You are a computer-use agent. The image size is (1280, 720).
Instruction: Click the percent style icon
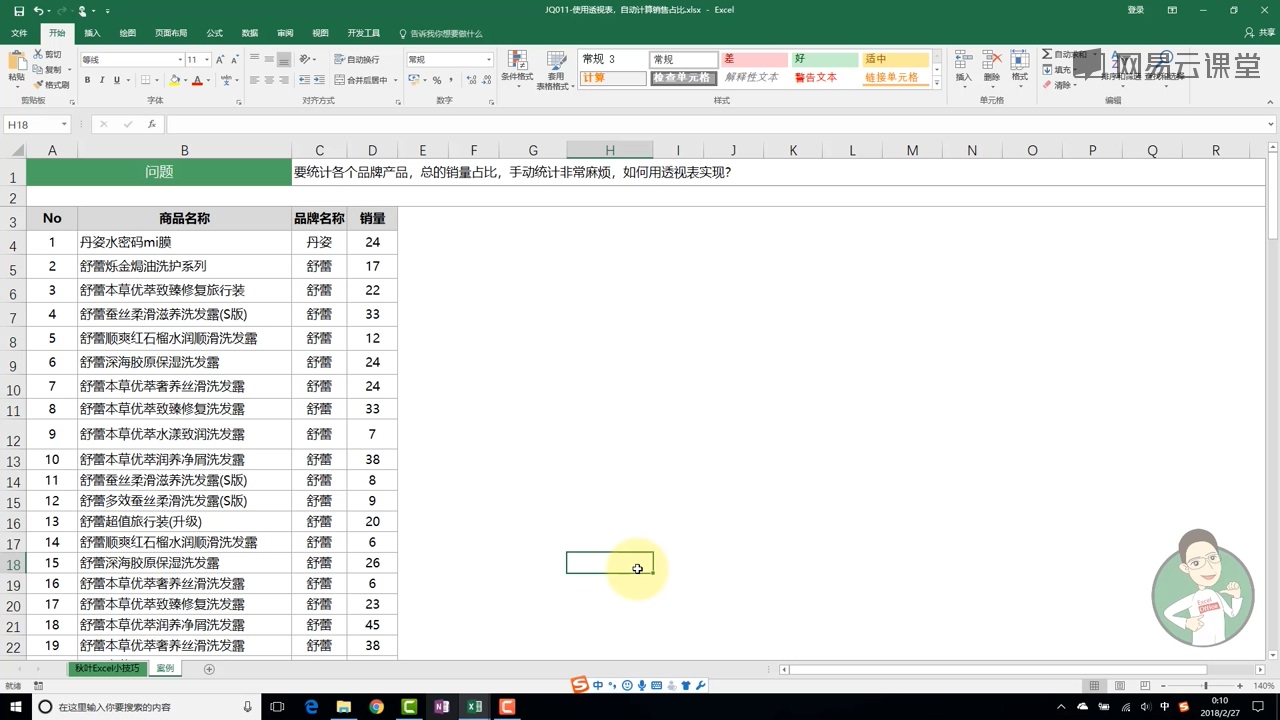click(437, 80)
